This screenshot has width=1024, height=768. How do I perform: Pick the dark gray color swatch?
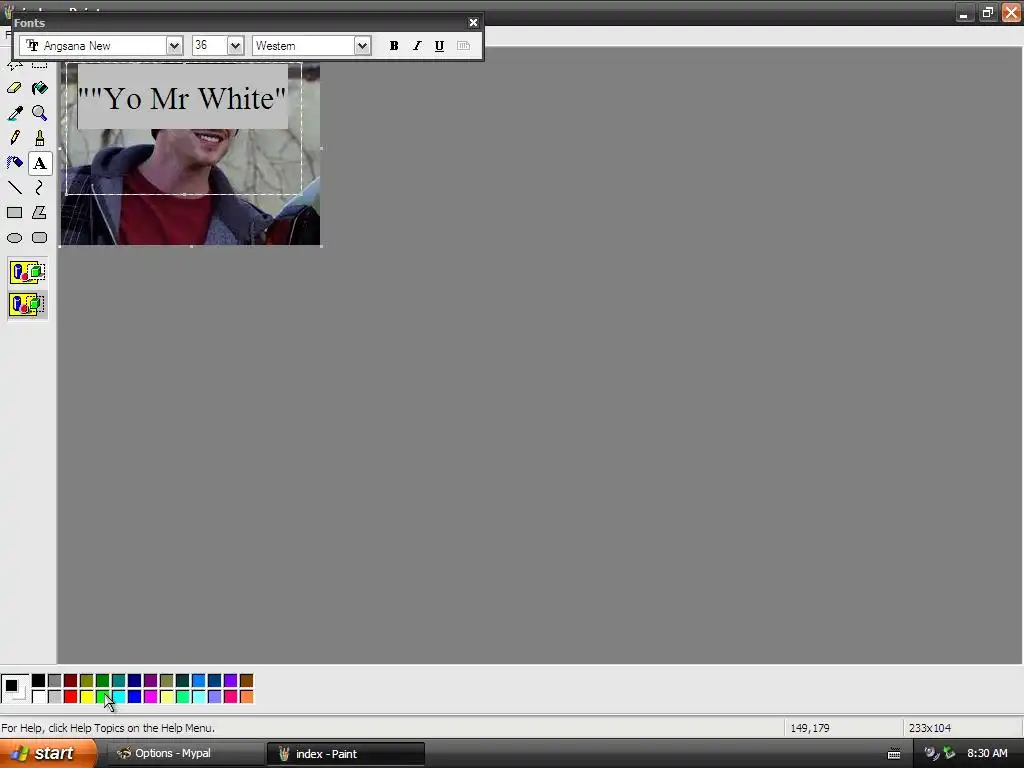pos(55,681)
